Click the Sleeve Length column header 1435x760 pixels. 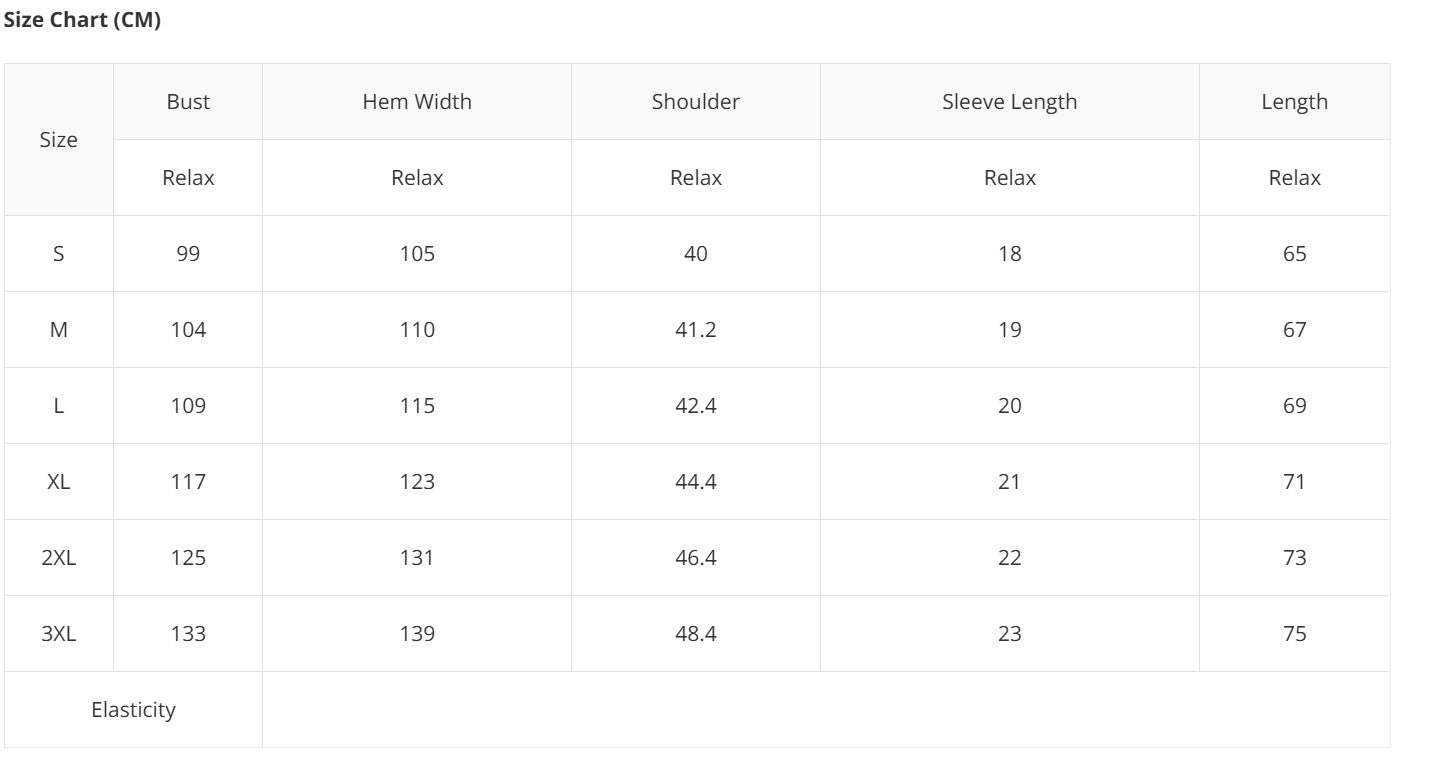[x=1010, y=102]
